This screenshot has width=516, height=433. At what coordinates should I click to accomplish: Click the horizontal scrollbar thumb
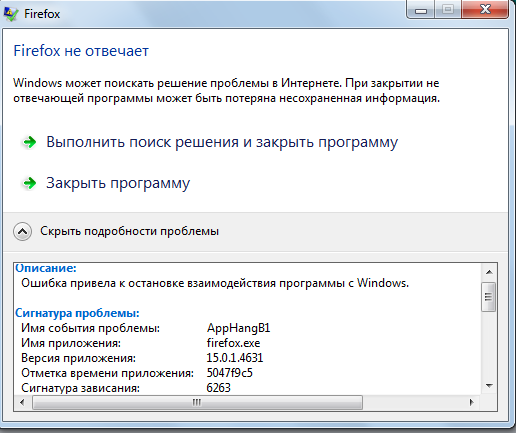pyautogui.click(x=197, y=402)
